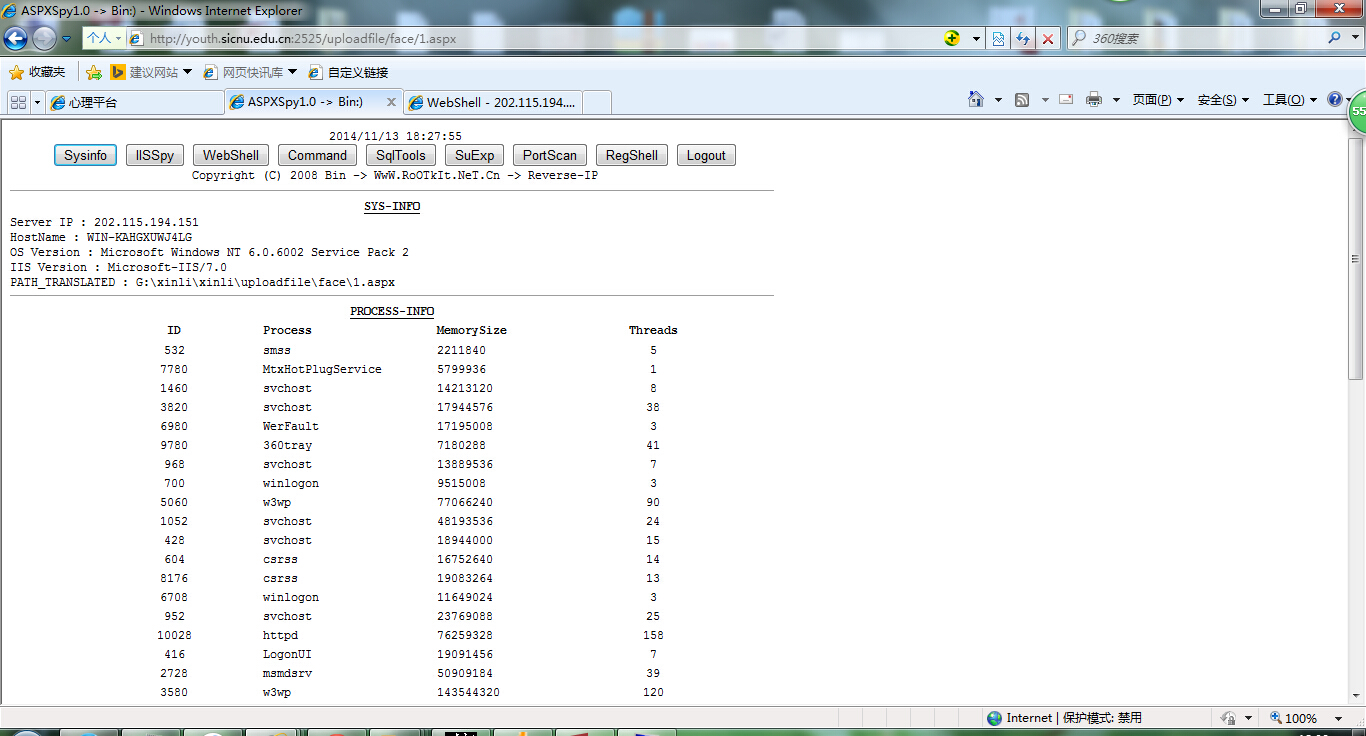
Task: Open the 页面(P) menu
Action: [1158, 100]
